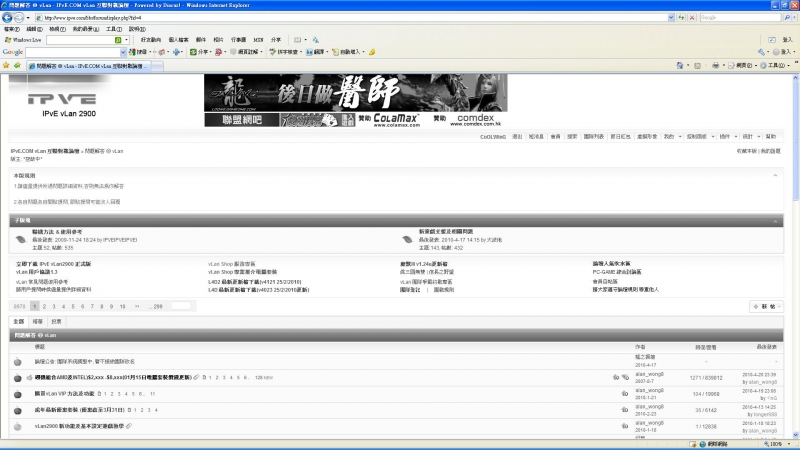Select the 投票 thread filter tab
Image resolution: width=800 pixels, height=450 pixels.
pyautogui.click(x=56, y=322)
